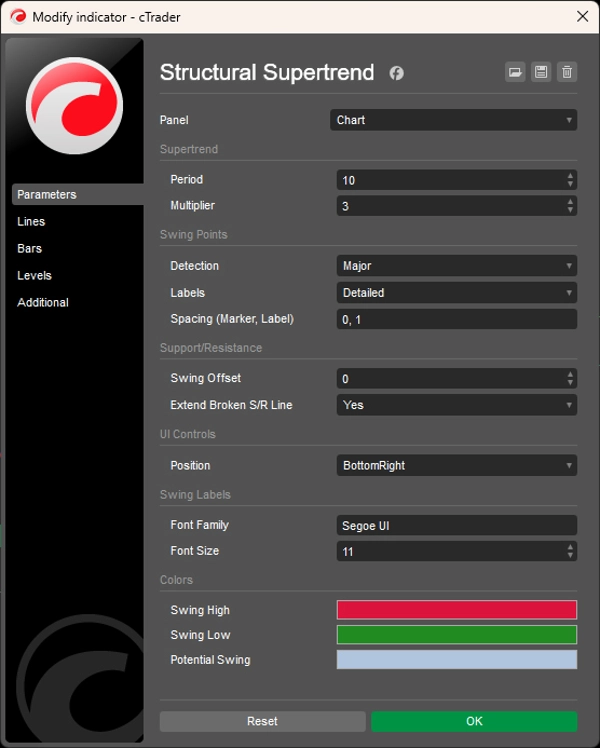This screenshot has height=748, width=600.
Task: Click the load preset folder icon
Action: tap(515, 72)
